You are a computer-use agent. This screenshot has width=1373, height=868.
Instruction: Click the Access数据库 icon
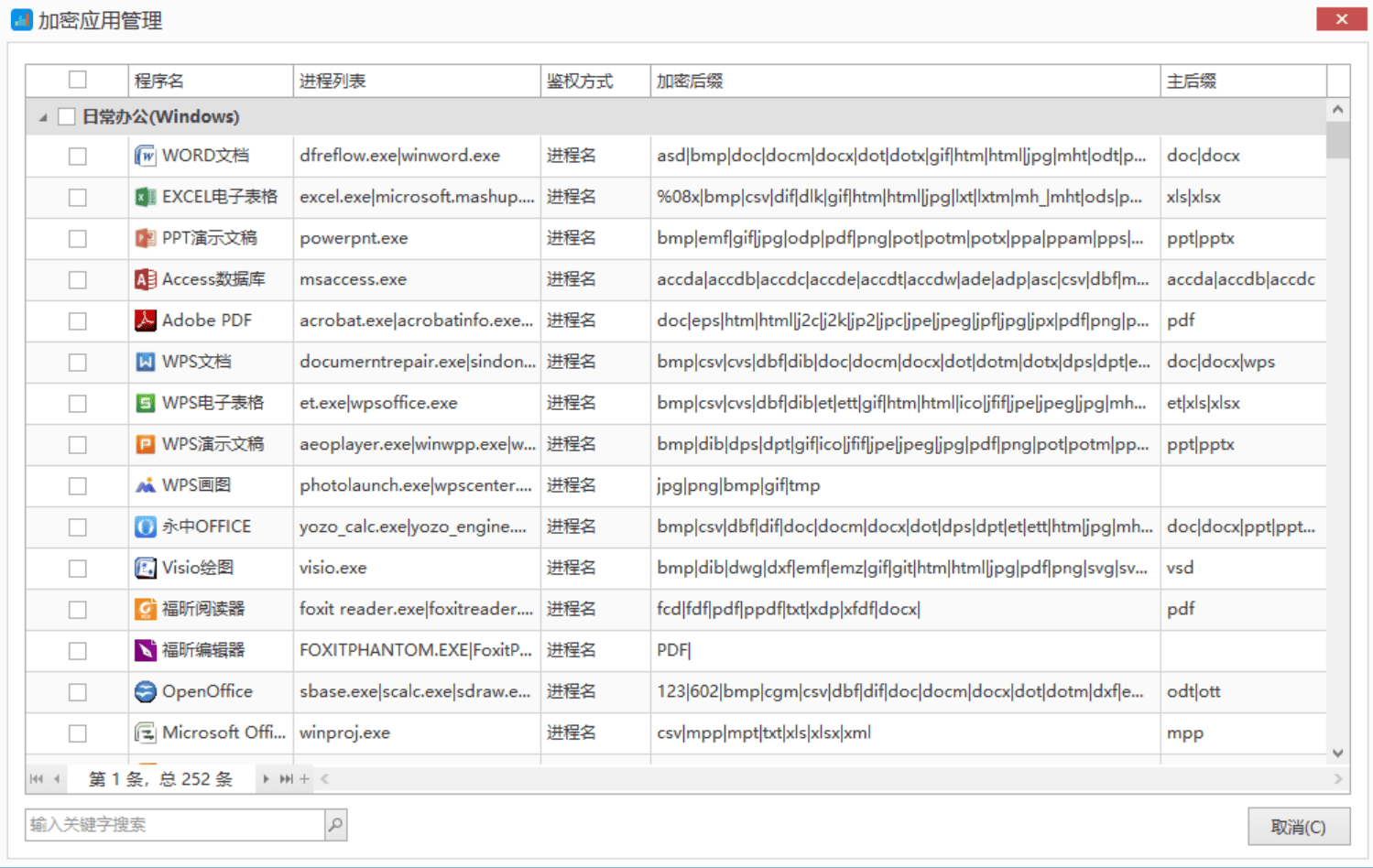click(x=145, y=279)
